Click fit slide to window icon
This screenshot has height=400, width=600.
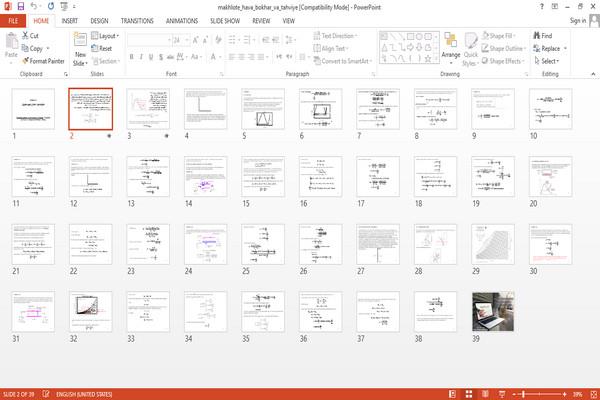(593, 394)
